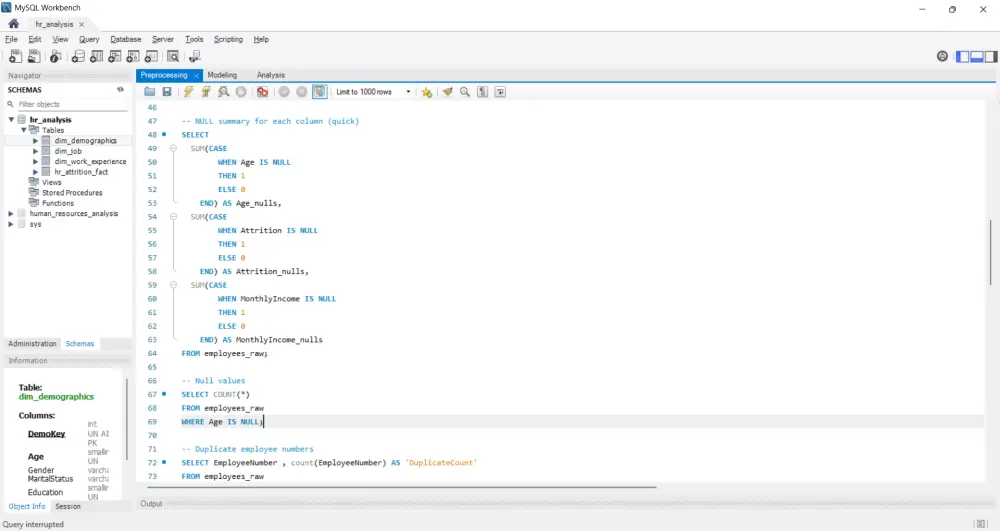Execute statement under cursor icon
Viewport: 1000px width, 531px height.
coord(206,92)
